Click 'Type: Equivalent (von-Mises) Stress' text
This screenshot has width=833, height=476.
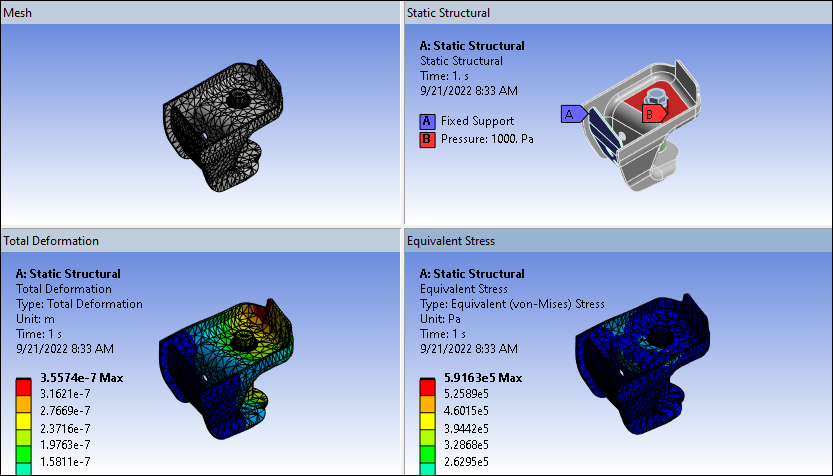click(x=512, y=304)
